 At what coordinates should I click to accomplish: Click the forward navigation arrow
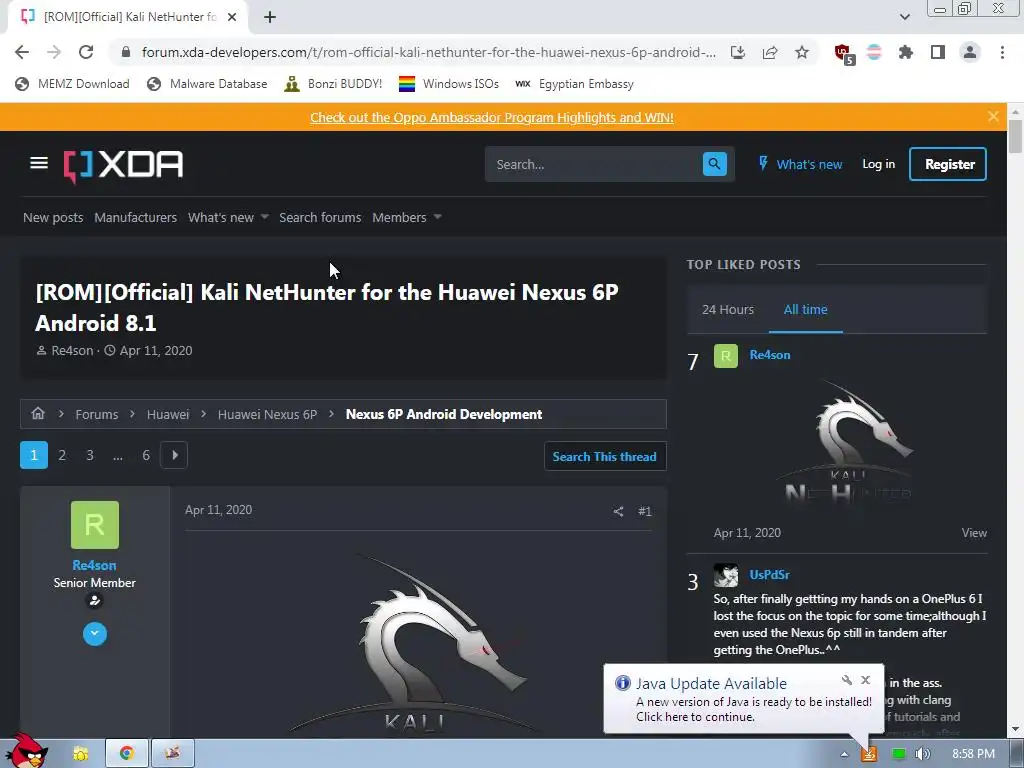(54, 52)
